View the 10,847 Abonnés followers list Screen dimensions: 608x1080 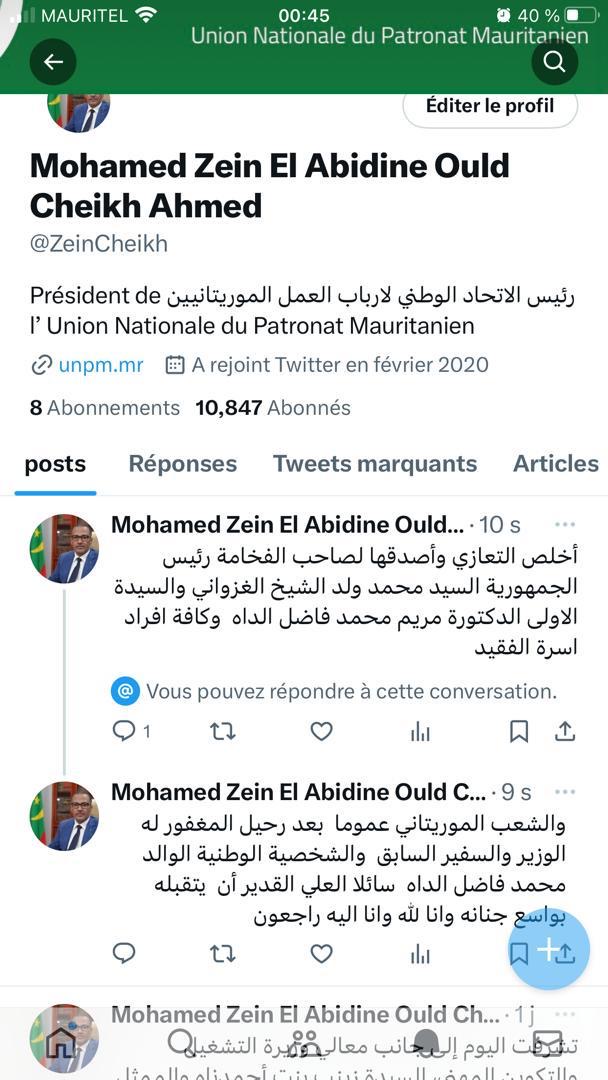tap(273, 408)
